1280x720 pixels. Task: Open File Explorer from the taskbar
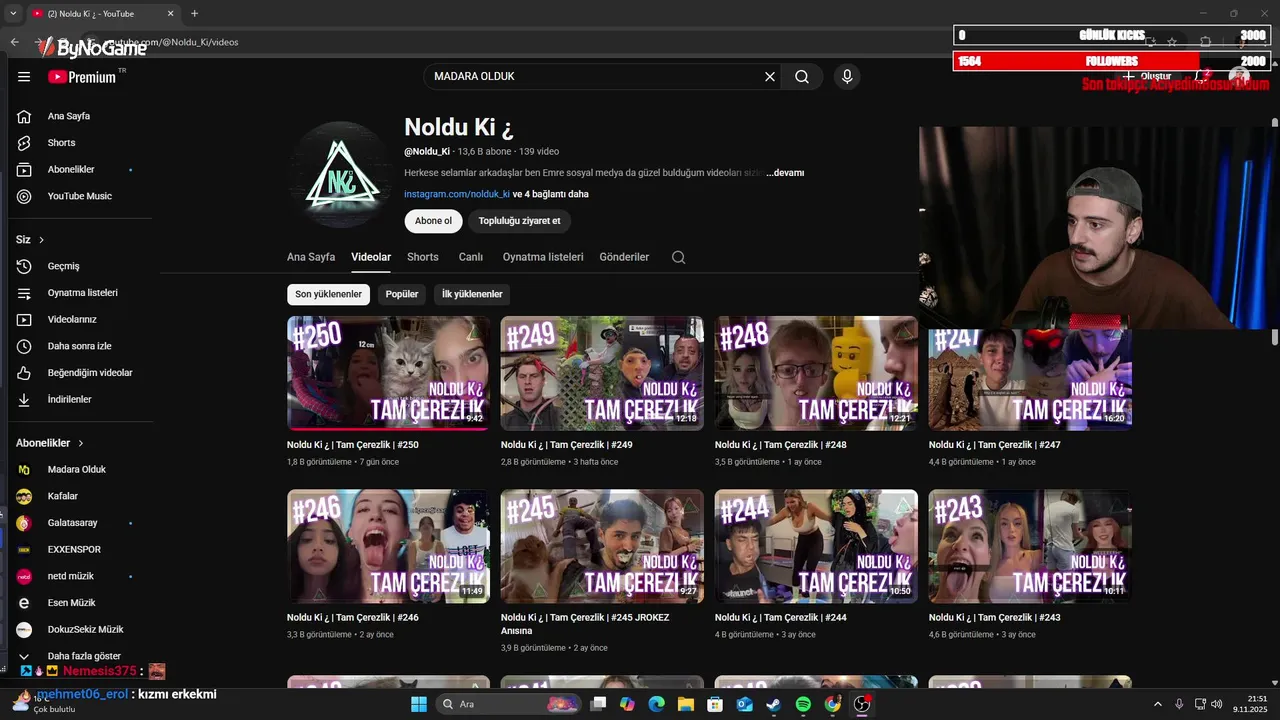[x=686, y=704]
